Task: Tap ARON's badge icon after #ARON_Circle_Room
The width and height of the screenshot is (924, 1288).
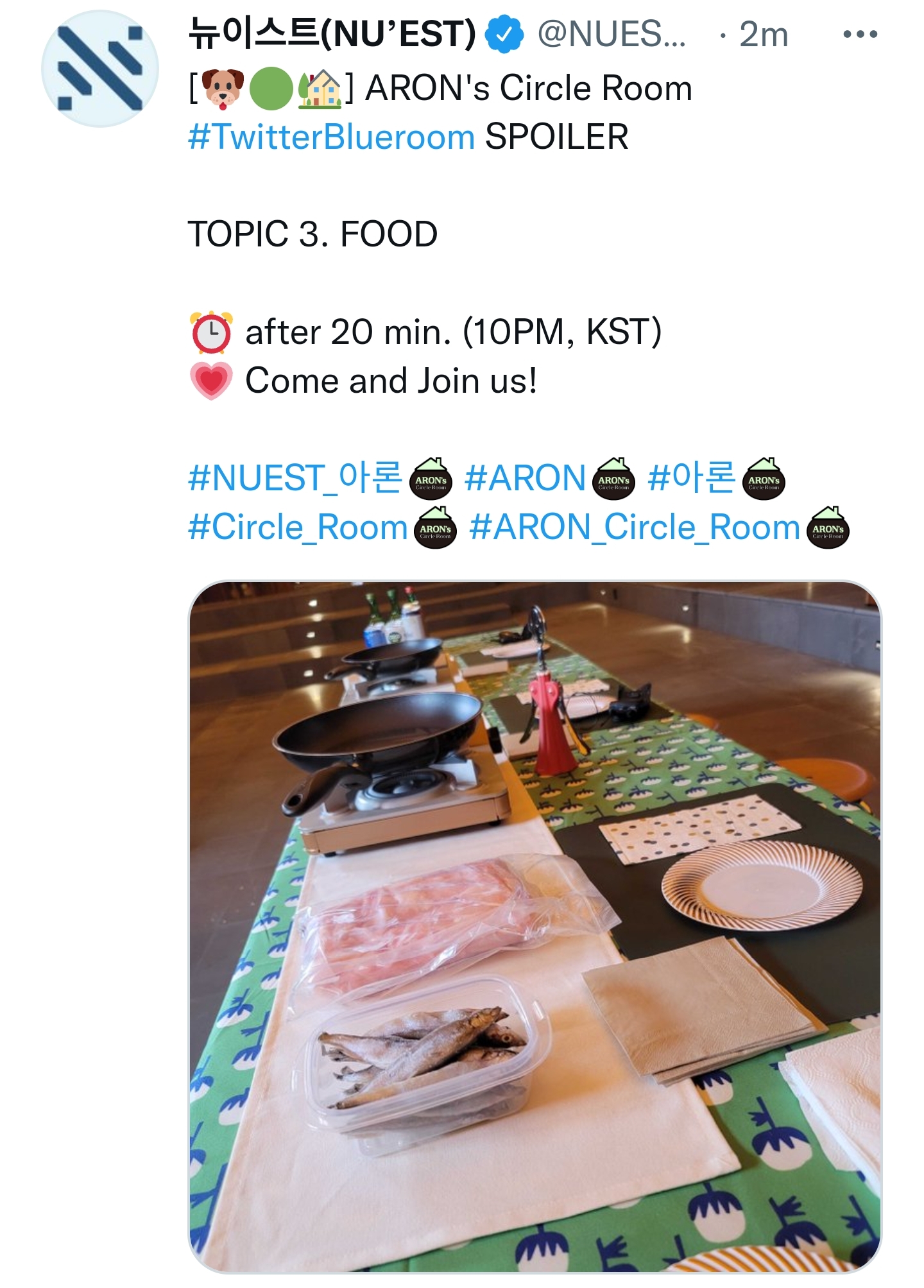Action: [x=828, y=527]
